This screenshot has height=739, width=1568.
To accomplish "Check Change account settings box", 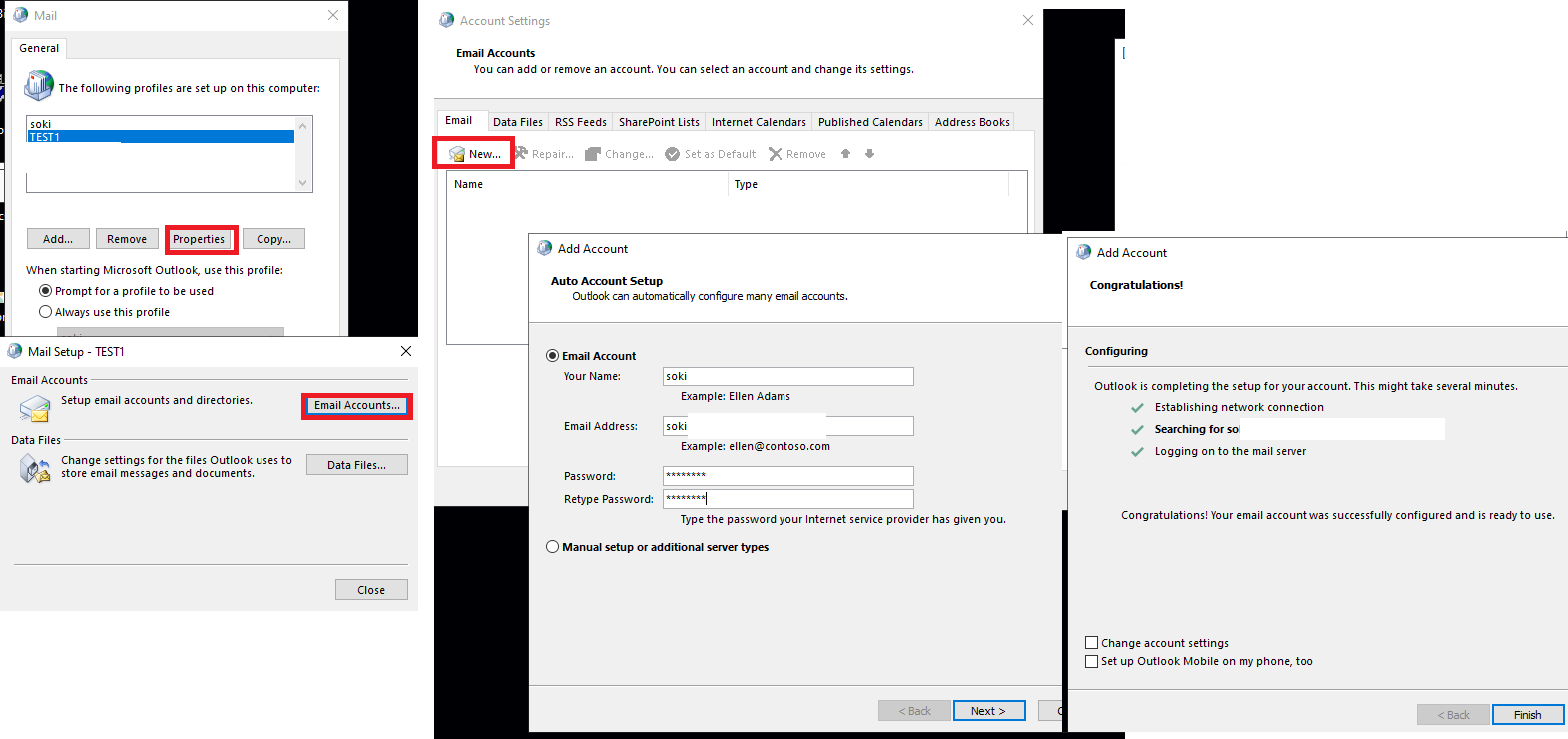I will pyautogui.click(x=1092, y=643).
